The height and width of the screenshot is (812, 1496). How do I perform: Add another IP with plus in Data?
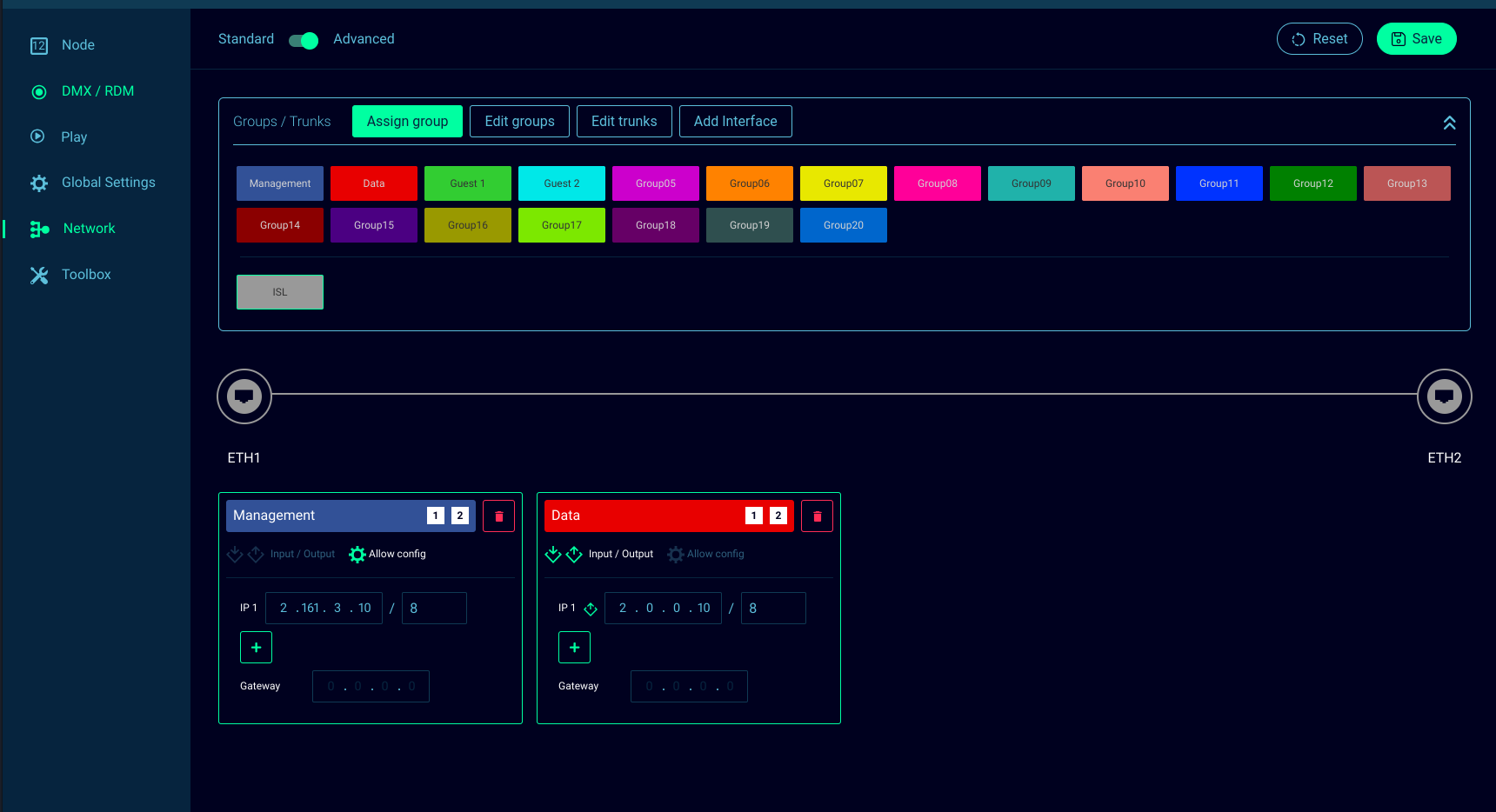[574, 648]
